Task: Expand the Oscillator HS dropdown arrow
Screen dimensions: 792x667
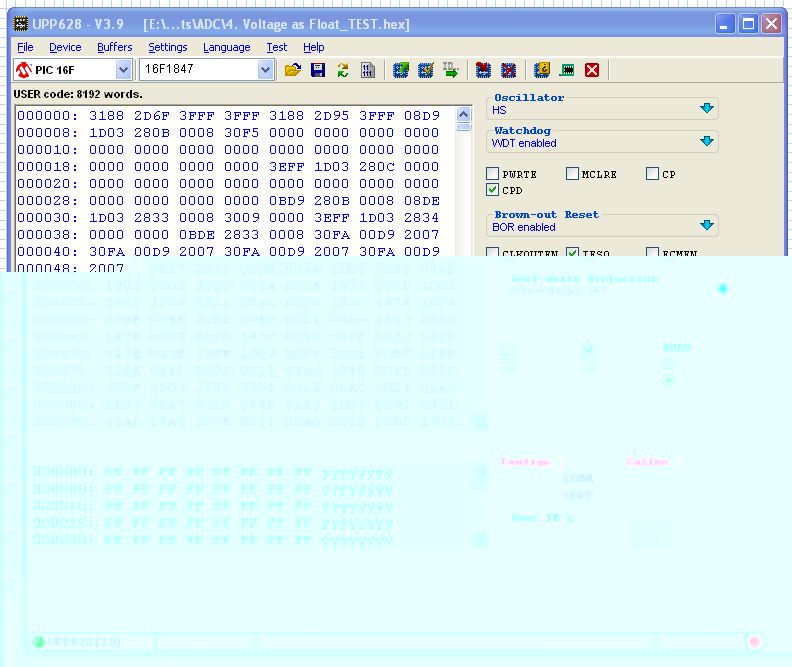Action: pyautogui.click(x=707, y=108)
